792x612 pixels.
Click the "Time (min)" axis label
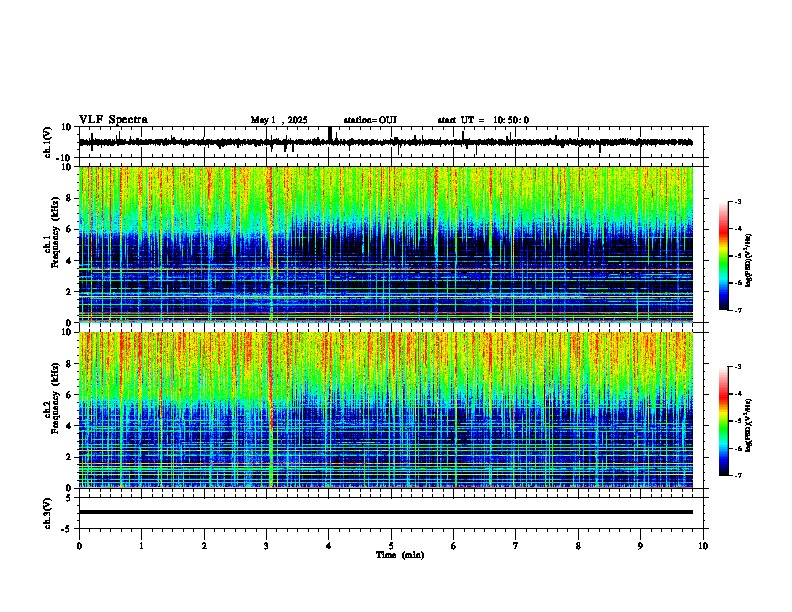coord(400,555)
